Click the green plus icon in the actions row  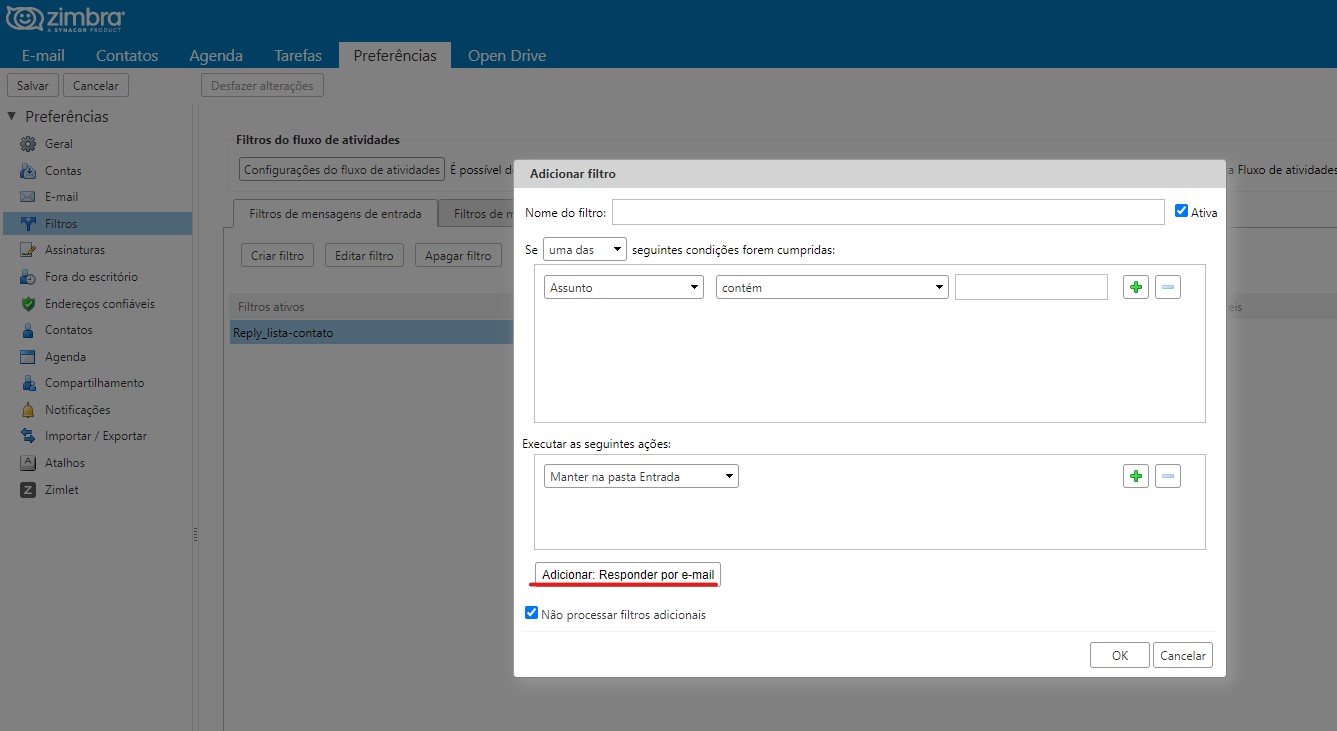point(1135,476)
